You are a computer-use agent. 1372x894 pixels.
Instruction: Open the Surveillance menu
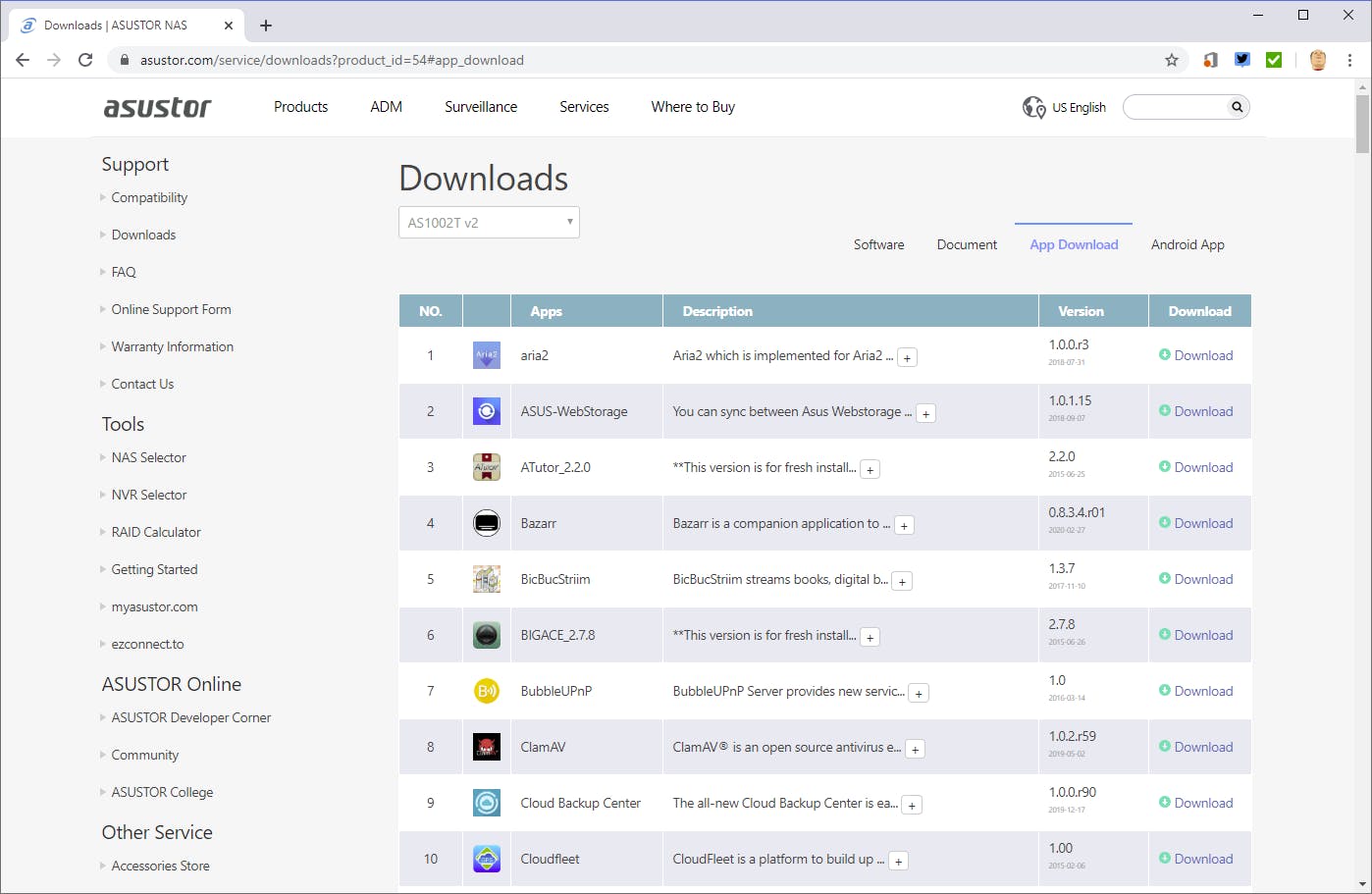[x=480, y=107]
